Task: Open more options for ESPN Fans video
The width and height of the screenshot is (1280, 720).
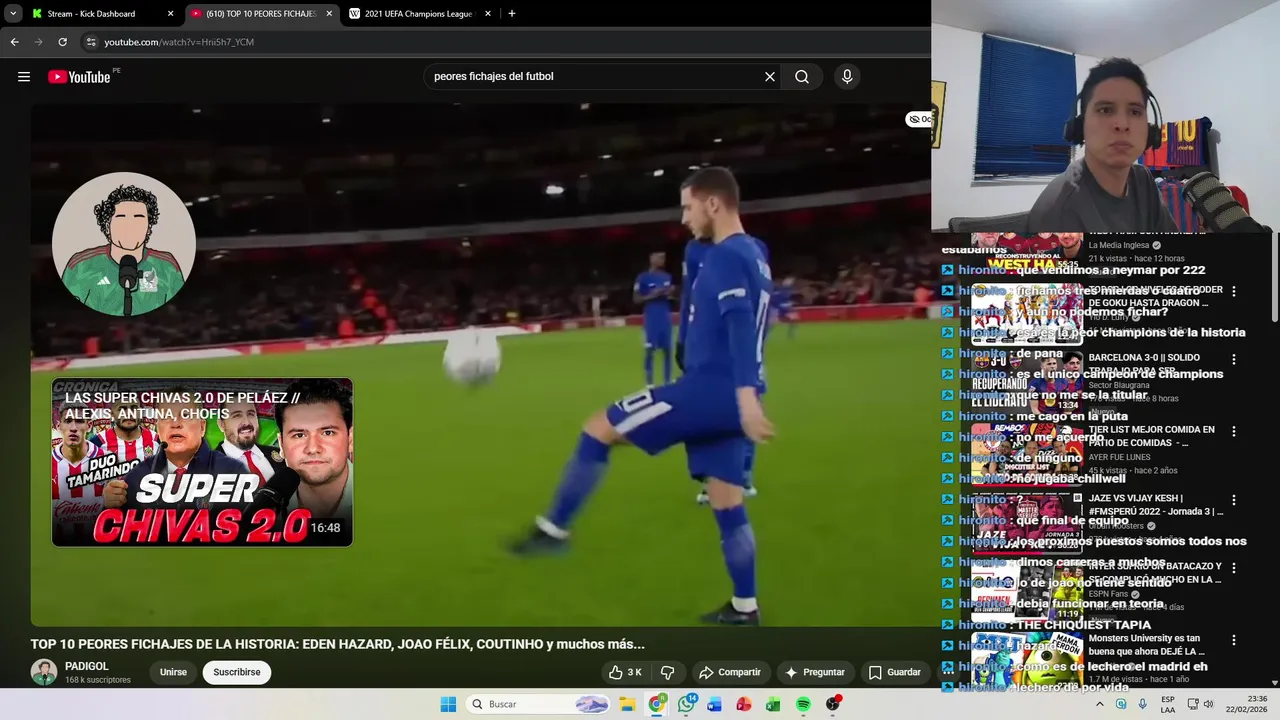Action: 1234,567
